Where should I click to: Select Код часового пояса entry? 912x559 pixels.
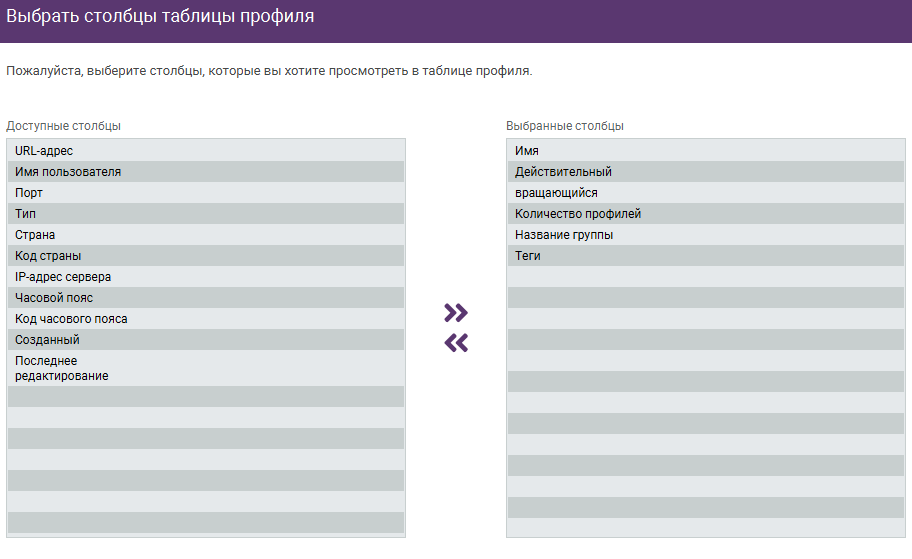point(206,318)
